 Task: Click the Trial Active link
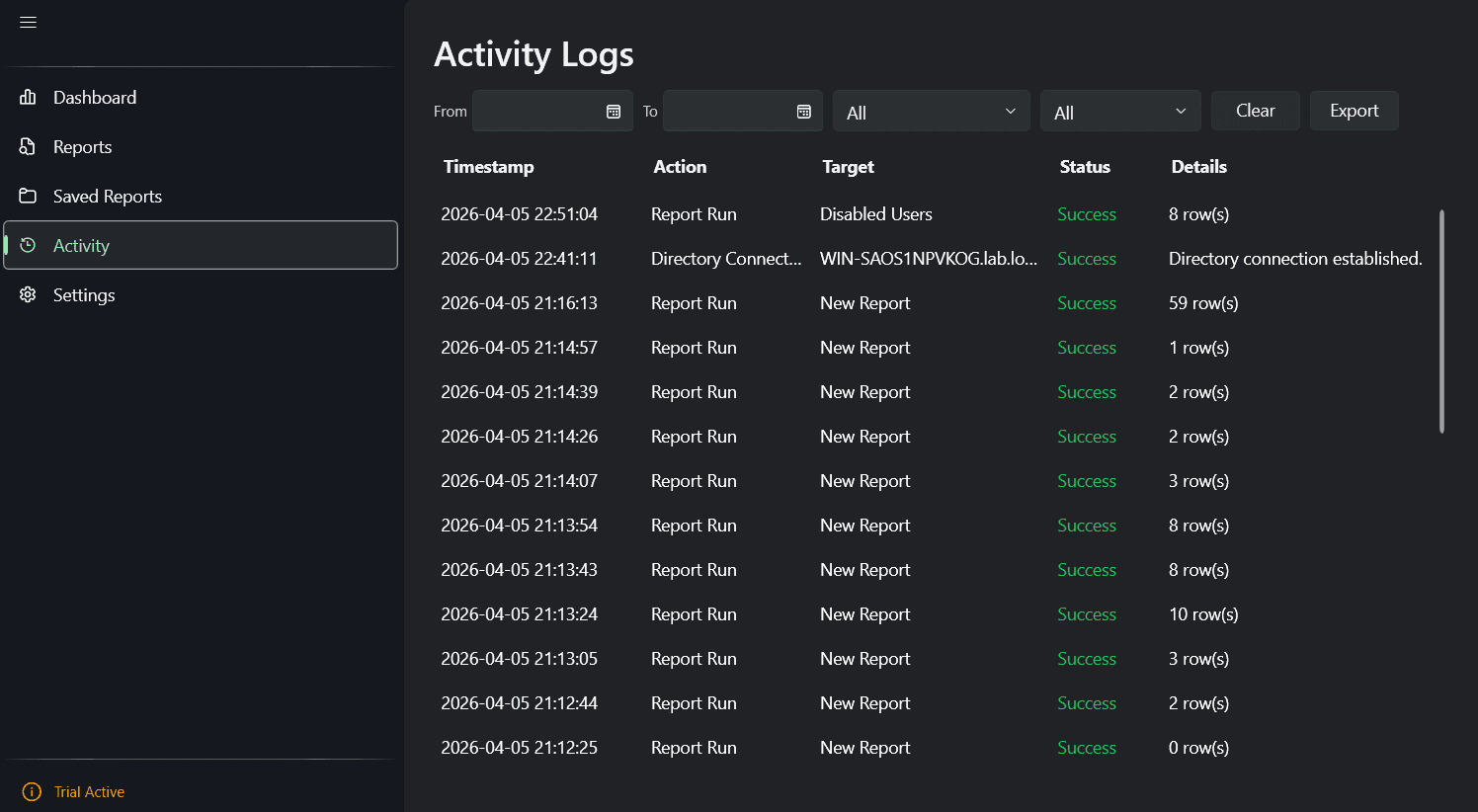[x=89, y=791]
